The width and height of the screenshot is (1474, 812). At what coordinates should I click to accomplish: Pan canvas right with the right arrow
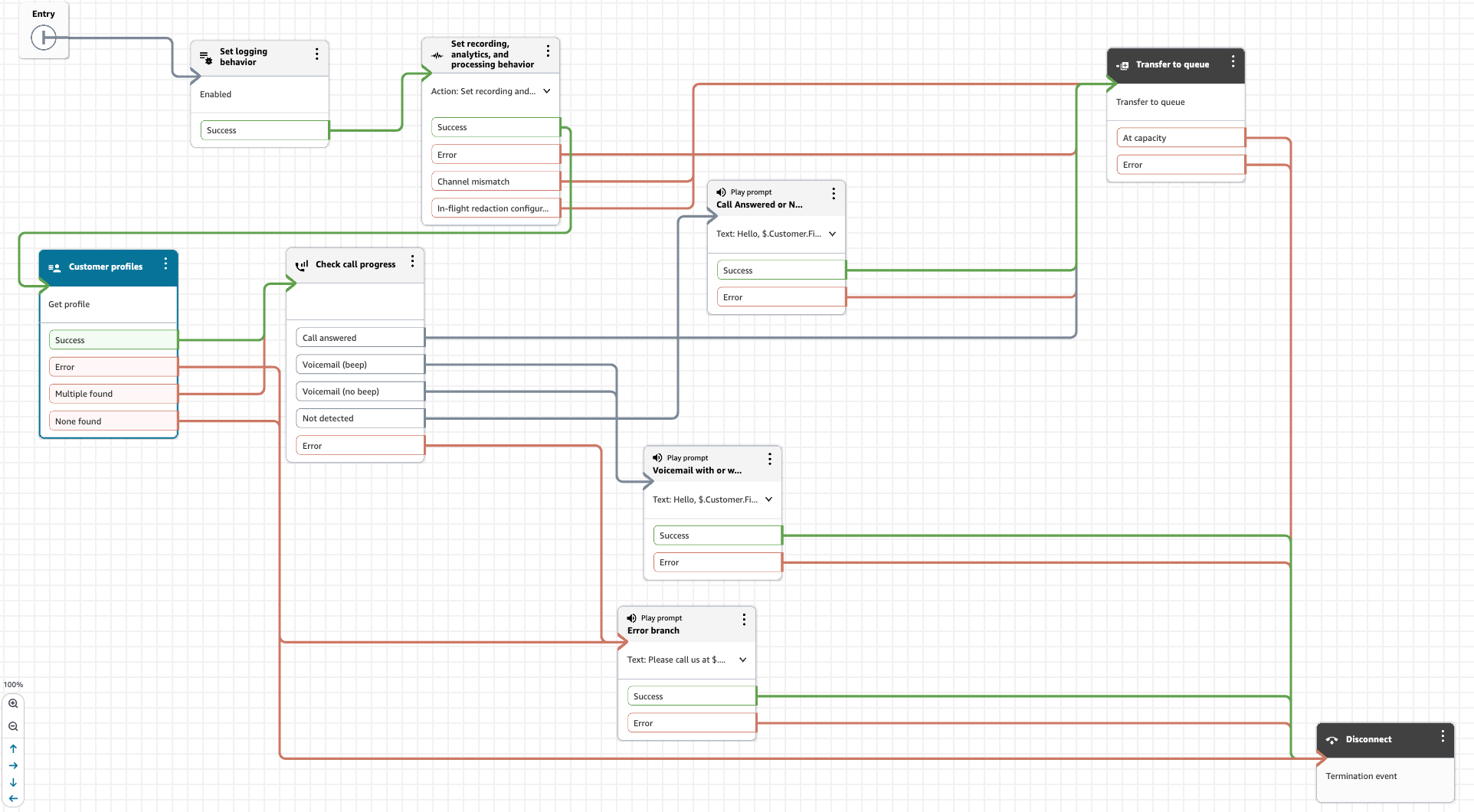(13, 765)
